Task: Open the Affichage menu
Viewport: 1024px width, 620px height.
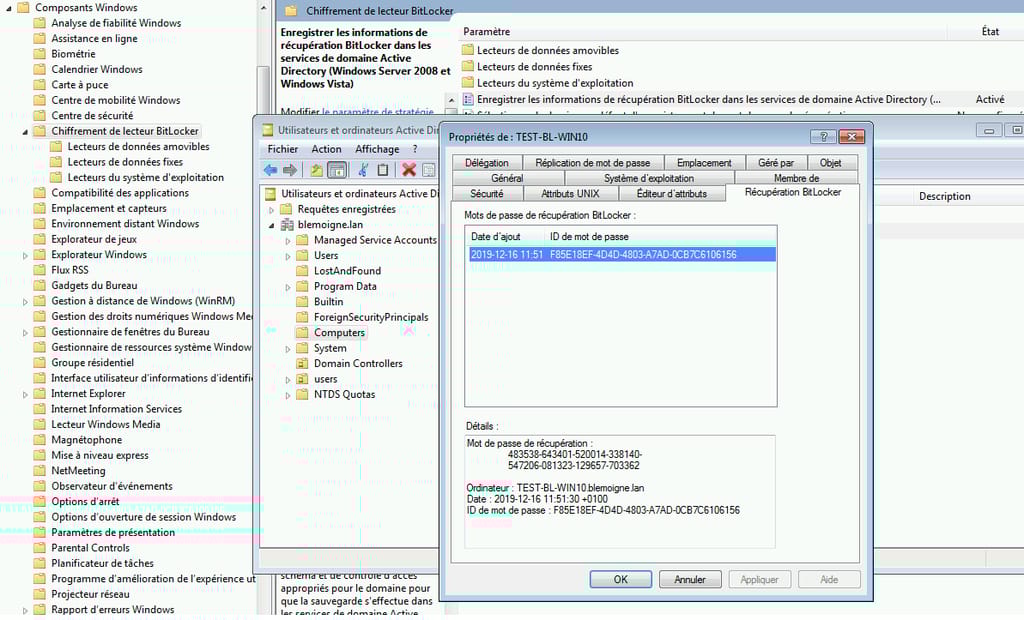Action: tap(376, 148)
